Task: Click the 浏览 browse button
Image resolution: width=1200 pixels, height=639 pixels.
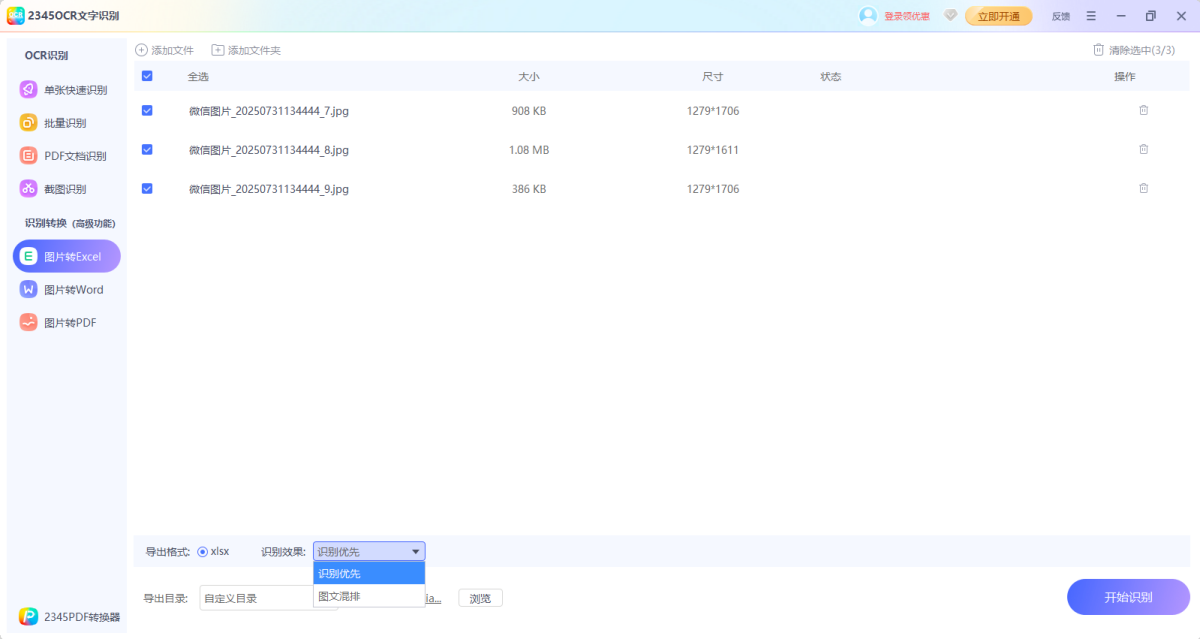Action: tap(480, 598)
